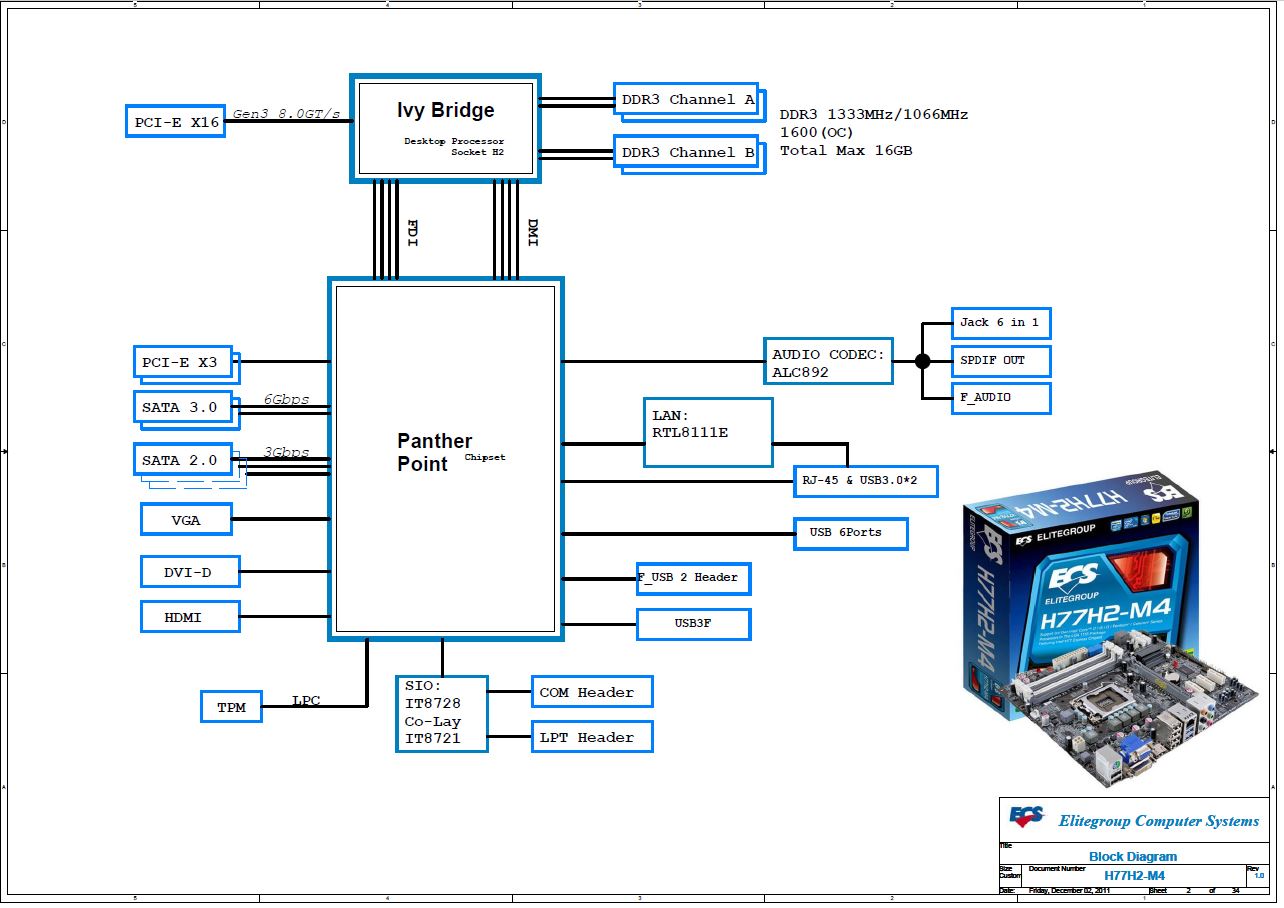Click the PCI-E X16 box

click(x=176, y=122)
